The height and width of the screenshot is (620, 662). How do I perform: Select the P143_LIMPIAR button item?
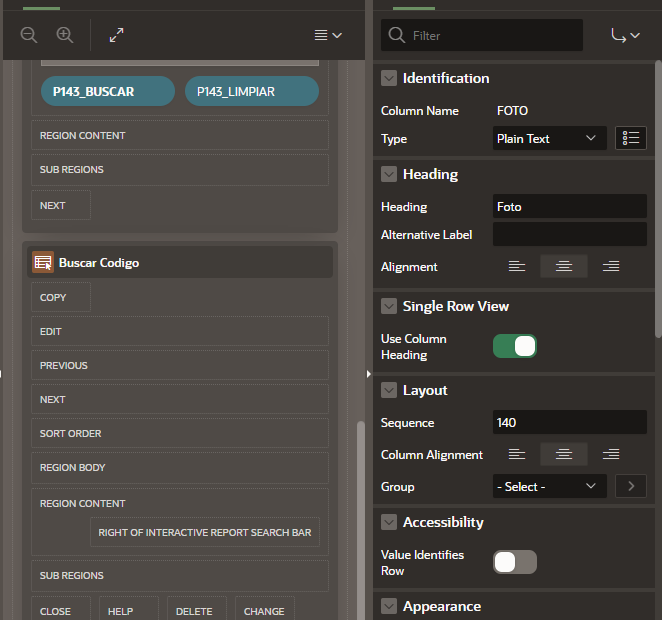point(252,91)
